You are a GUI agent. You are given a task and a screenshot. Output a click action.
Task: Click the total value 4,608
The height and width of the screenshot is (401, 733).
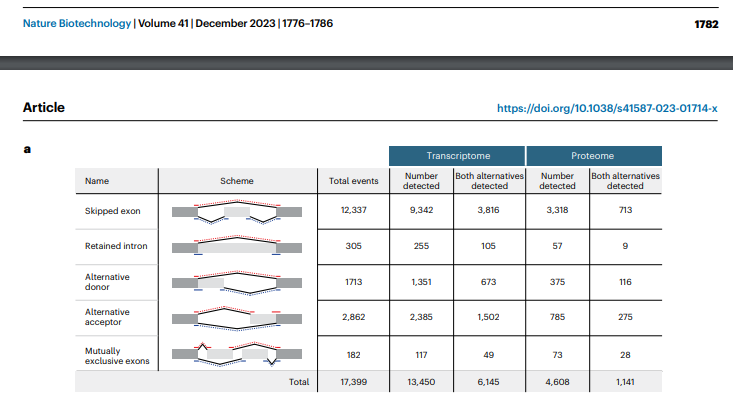557,382
